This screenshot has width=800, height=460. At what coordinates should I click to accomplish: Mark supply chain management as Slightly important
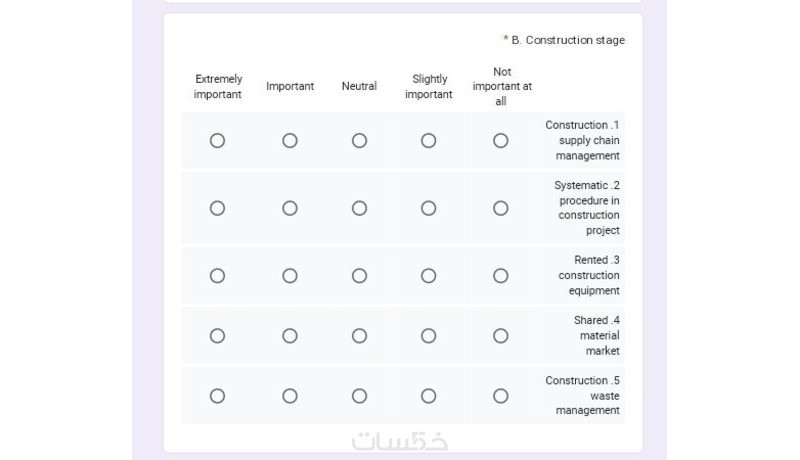429,140
